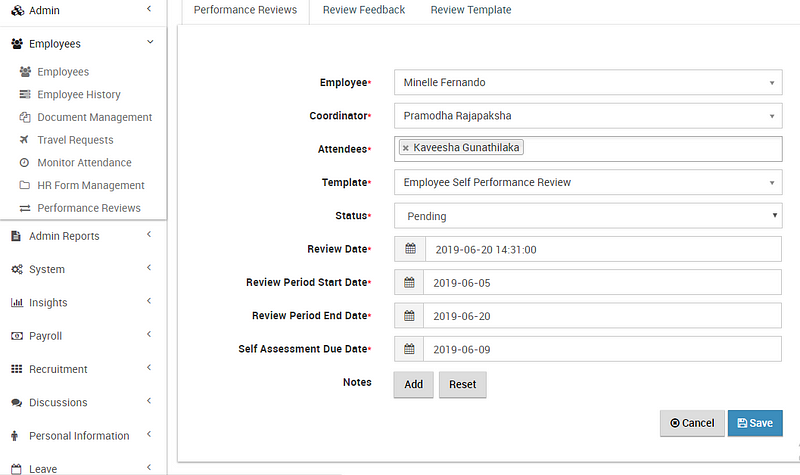Open HR Form Management menu item
800x475 pixels.
point(91,185)
